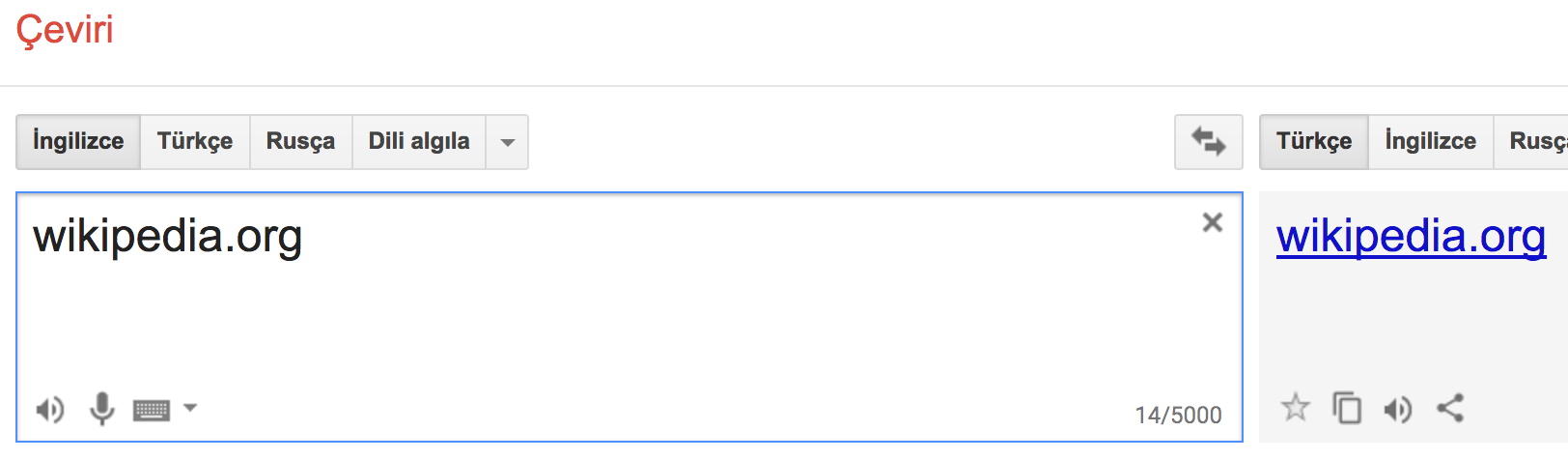Screen dimensions: 1568x460
Task: Go to the Çeviri home title
Action: click(65, 30)
